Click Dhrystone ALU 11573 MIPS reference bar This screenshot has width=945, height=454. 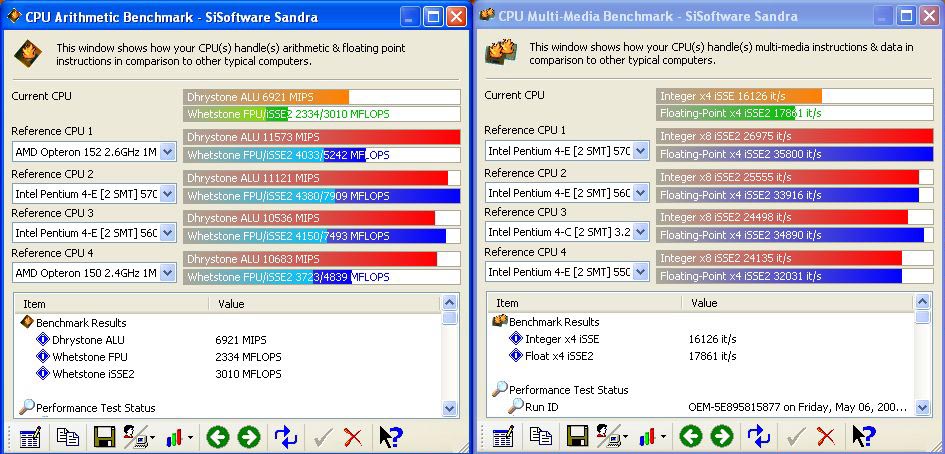(x=322, y=137)
